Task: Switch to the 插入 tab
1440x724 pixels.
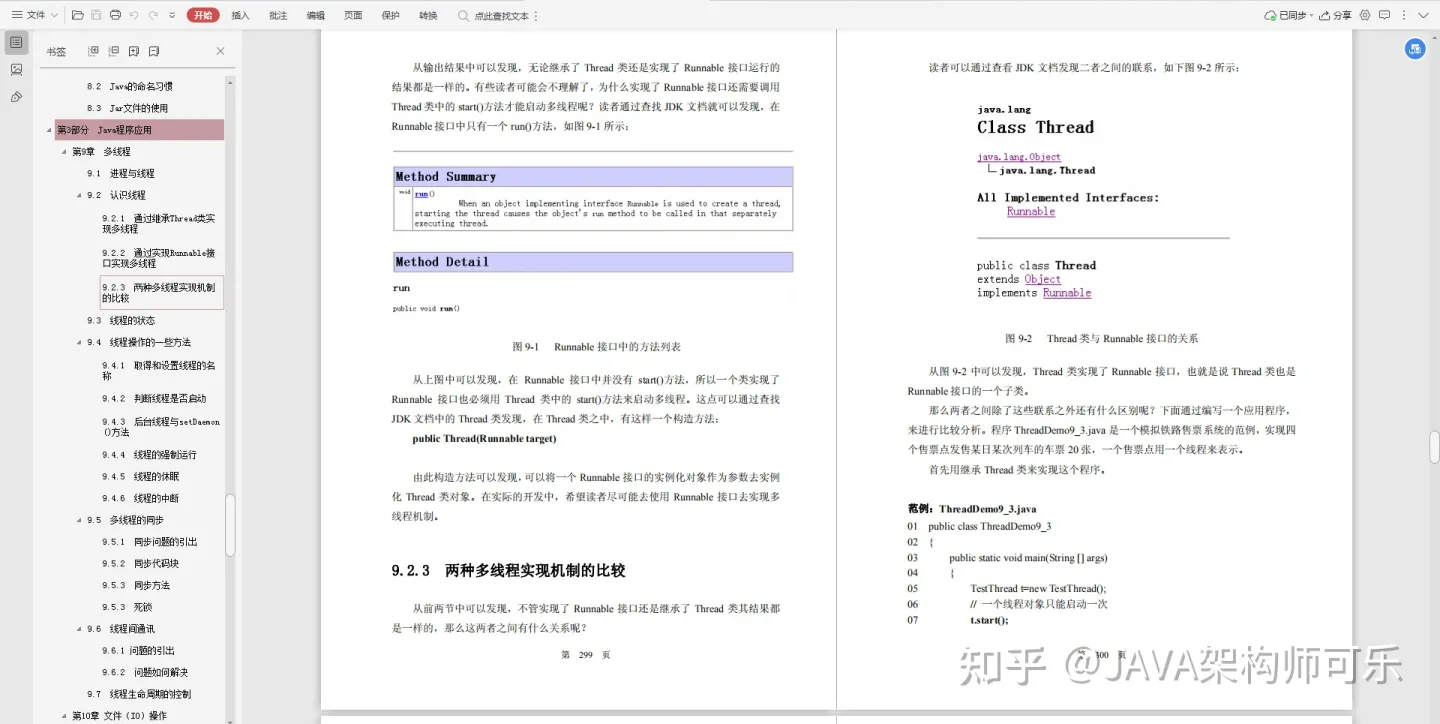Action: tap(240, 15)
